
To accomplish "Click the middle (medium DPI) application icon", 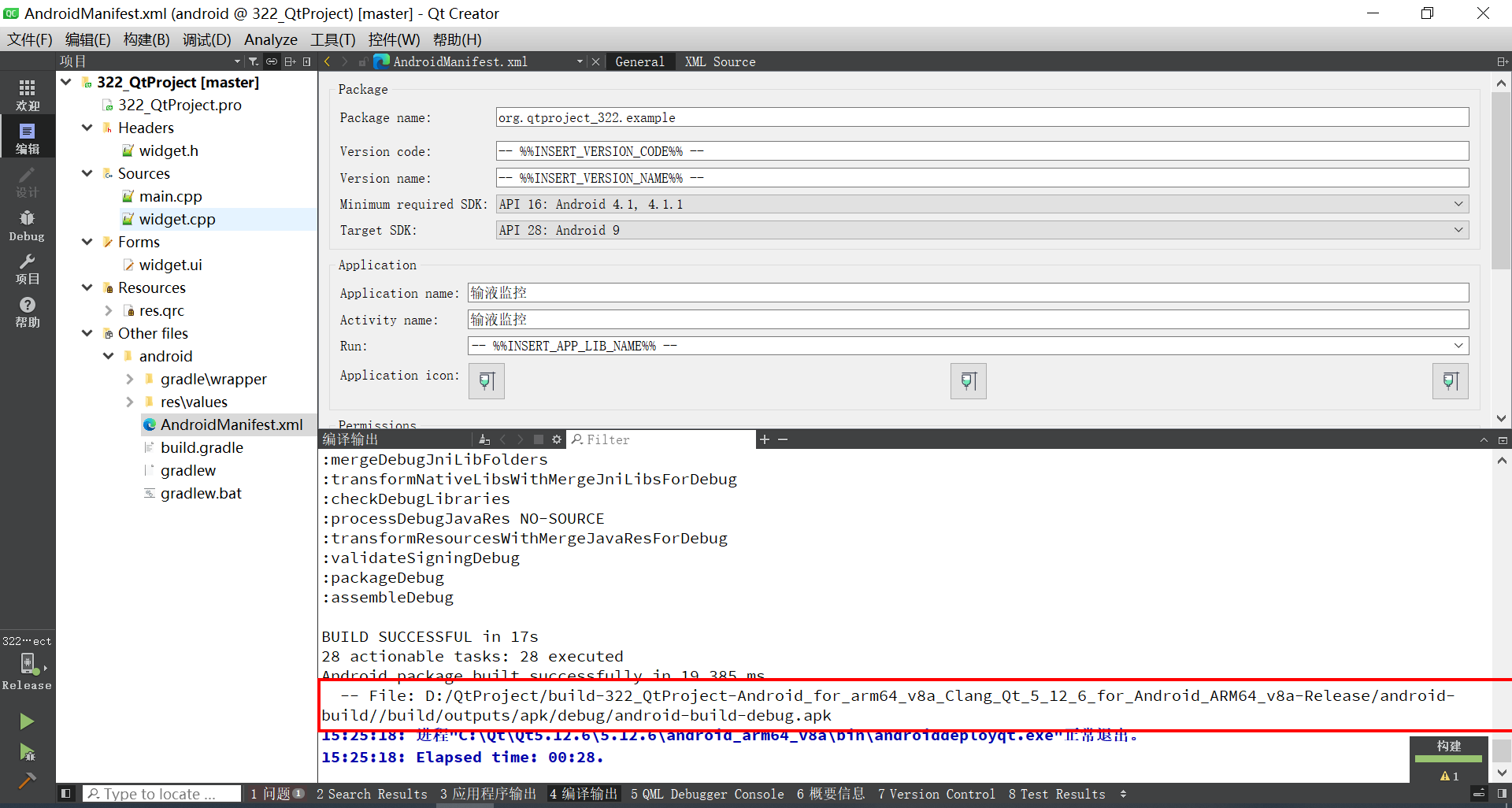I will coord(968,381).
